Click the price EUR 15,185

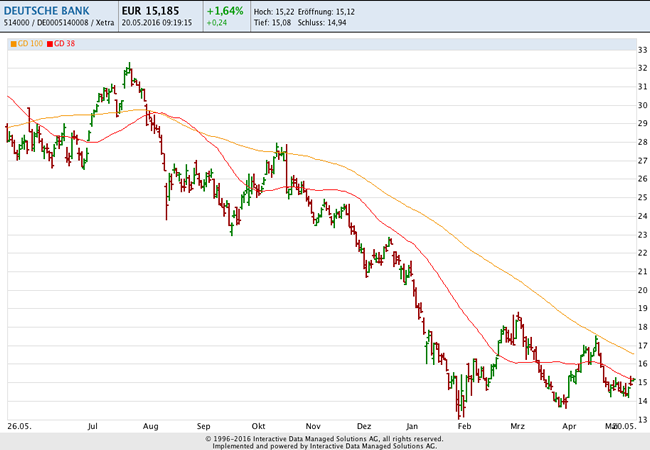[x=150, y=11]
